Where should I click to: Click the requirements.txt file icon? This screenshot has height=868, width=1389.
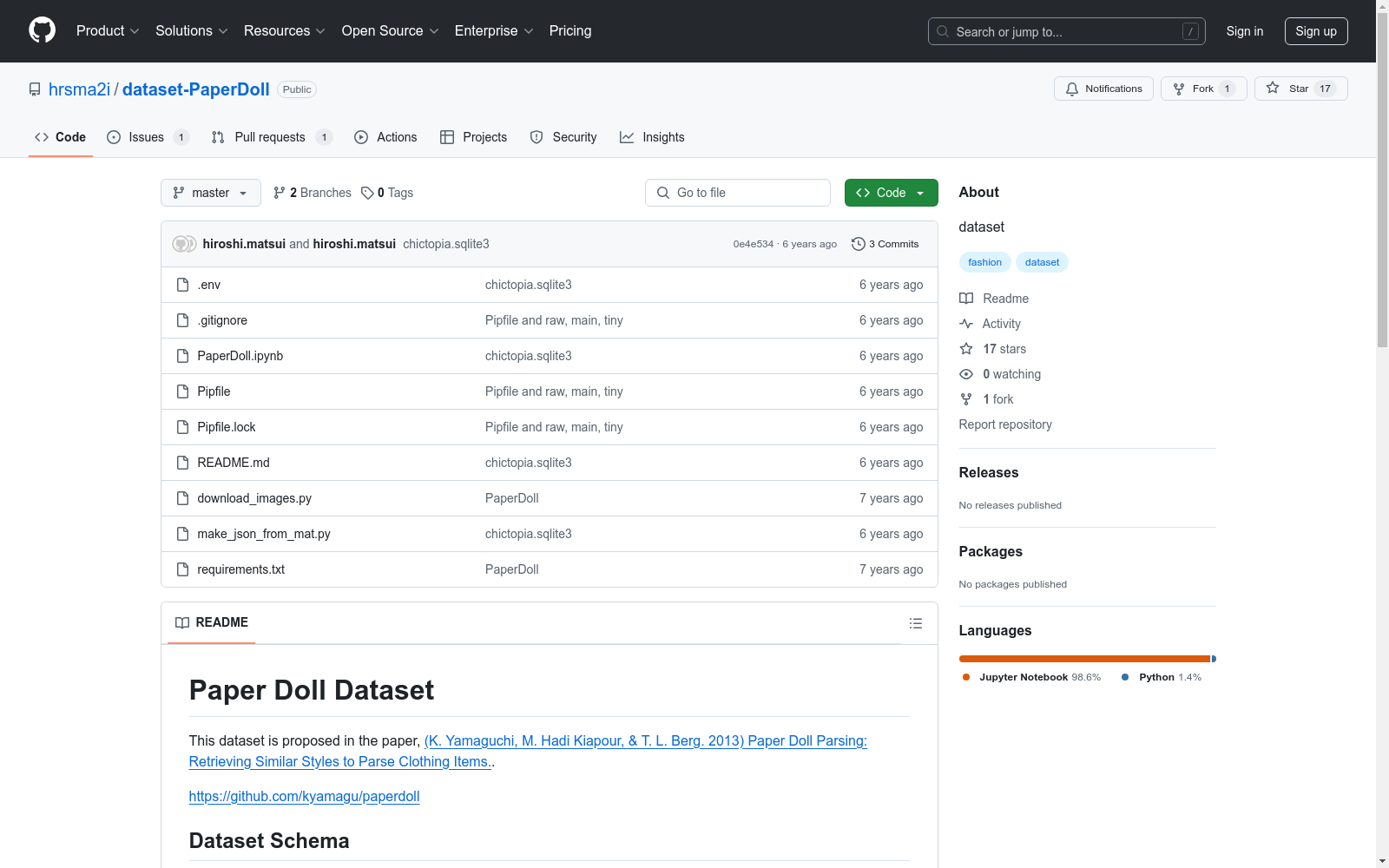(x=182, y=569)
